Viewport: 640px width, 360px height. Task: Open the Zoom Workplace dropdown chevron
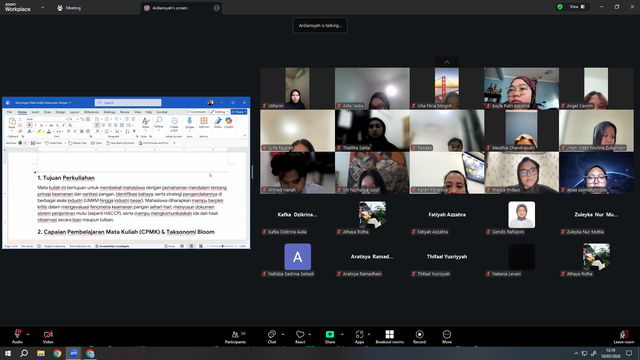(x=42, y=7)
